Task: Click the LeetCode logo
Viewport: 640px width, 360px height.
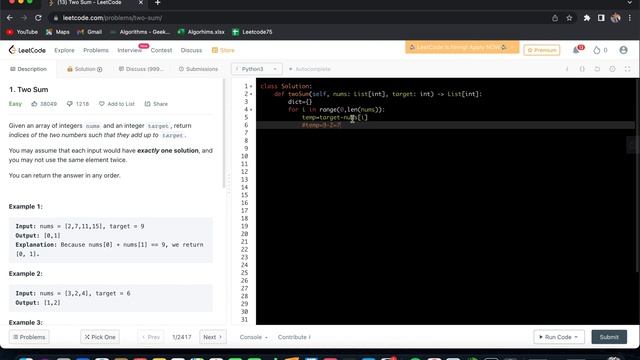Action: pos(27,50)
